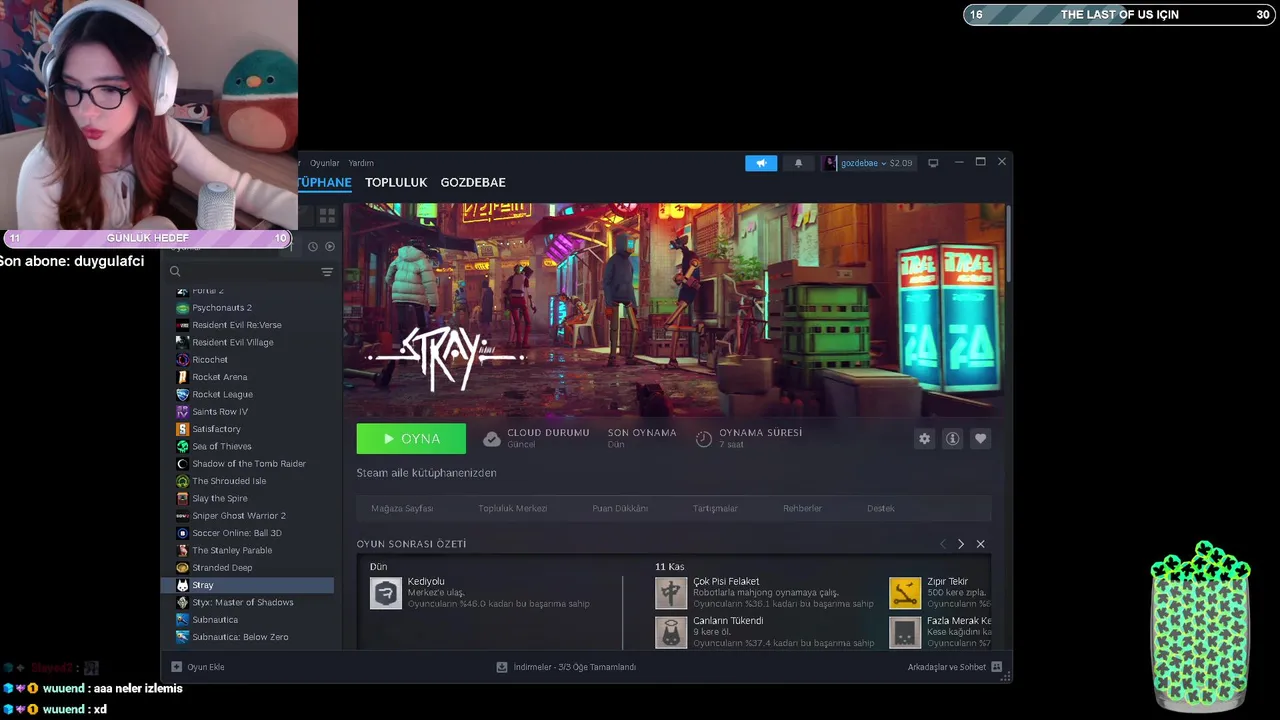Image resolution: width=1280 pixels, height=720 pixels.
Task: Open the notifications bell icon
Action: 798,163
